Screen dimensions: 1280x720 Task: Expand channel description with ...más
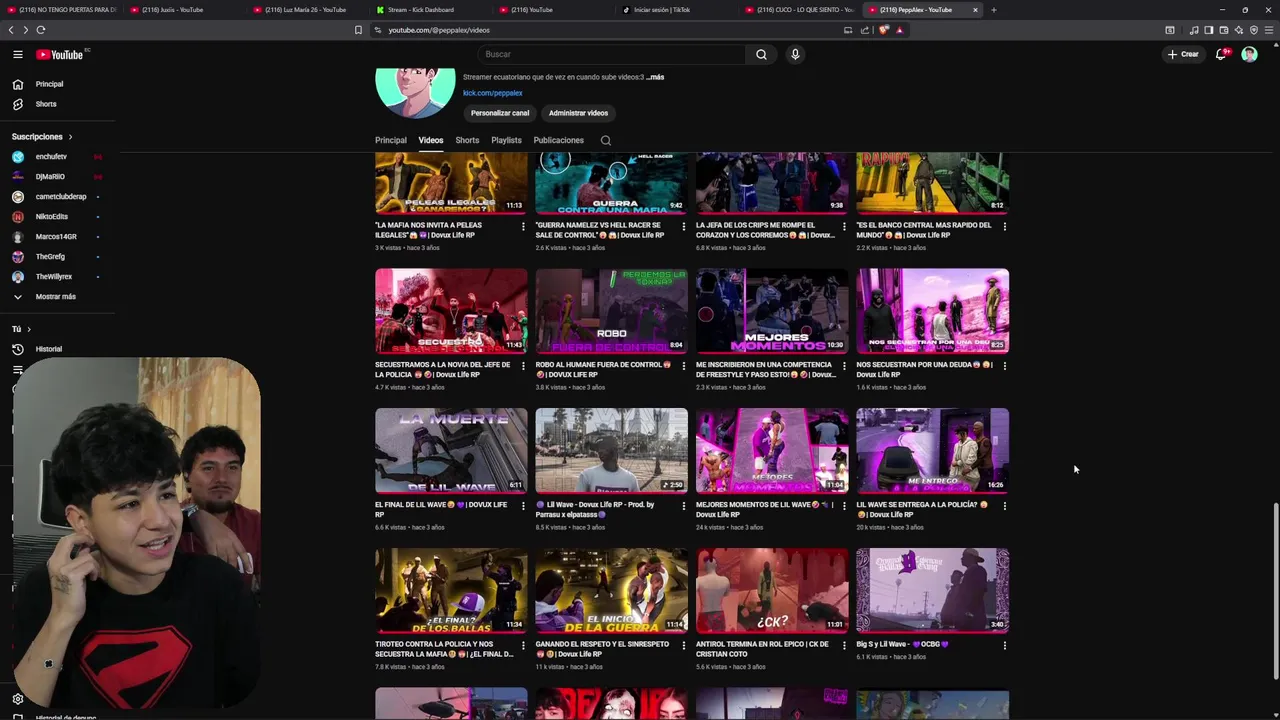pyautogui.click(x=655, y=77)
